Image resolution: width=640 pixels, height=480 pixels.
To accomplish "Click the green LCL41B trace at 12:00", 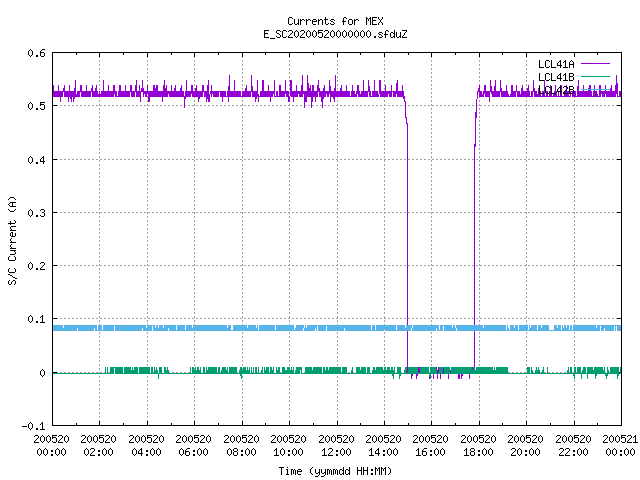I will (x=337, y=370).
